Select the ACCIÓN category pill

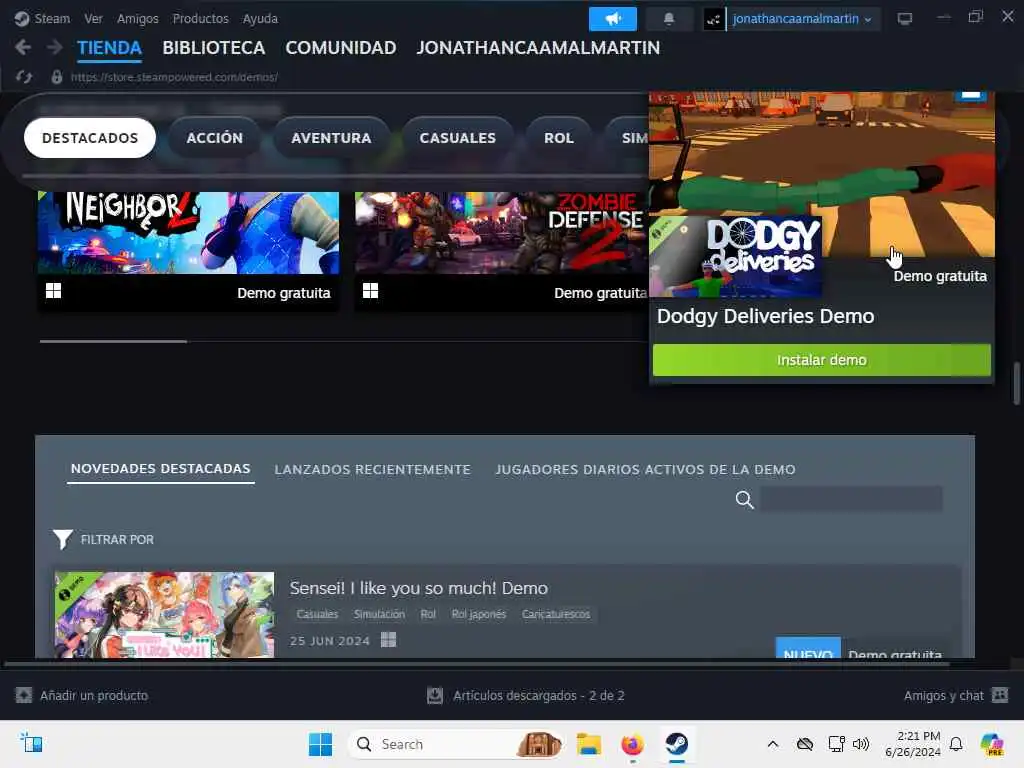[214, 138]
